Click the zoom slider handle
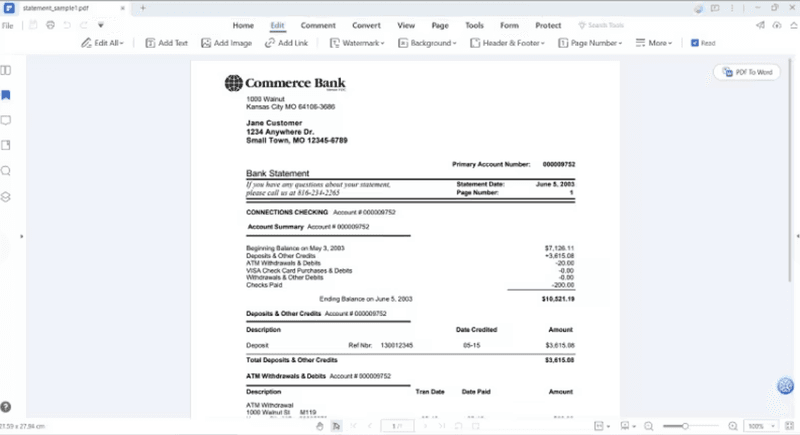 (685, 426)
